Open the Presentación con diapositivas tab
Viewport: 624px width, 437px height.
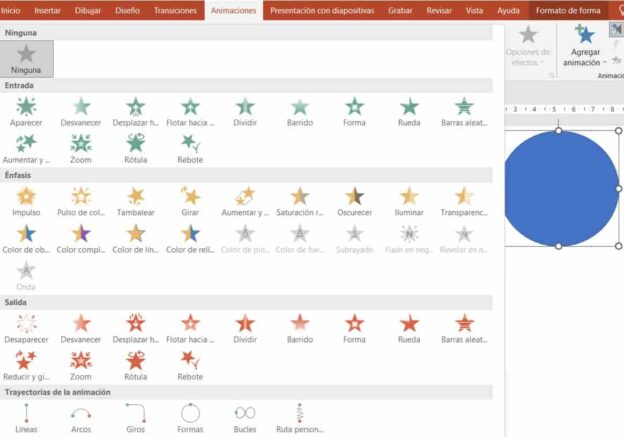[x=322, y=10]
